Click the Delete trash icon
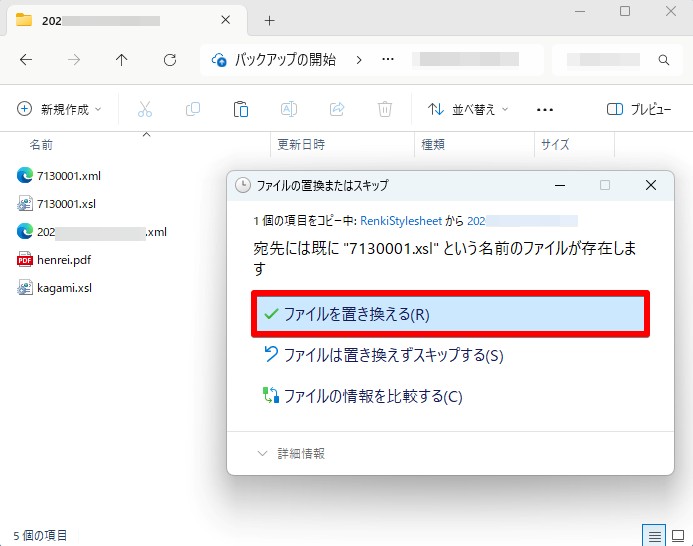 [385, 109]
